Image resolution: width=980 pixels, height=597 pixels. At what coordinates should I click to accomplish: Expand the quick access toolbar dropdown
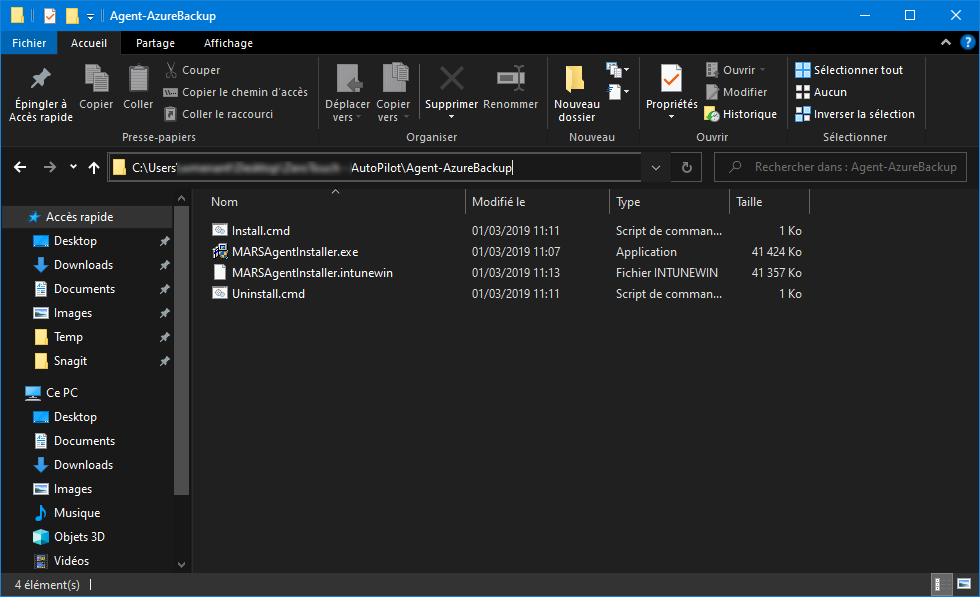coord(91,16)
